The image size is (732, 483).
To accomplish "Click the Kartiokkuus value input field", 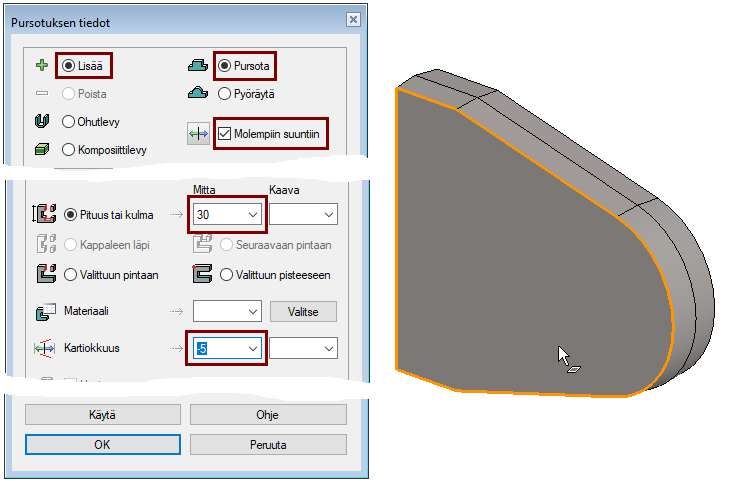I will coord(217,348).
